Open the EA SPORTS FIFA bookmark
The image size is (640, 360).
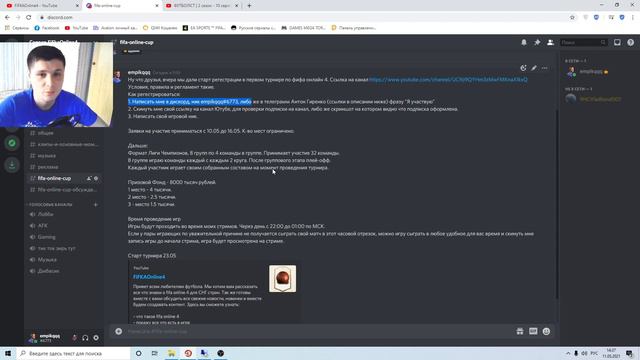[204, 28]
